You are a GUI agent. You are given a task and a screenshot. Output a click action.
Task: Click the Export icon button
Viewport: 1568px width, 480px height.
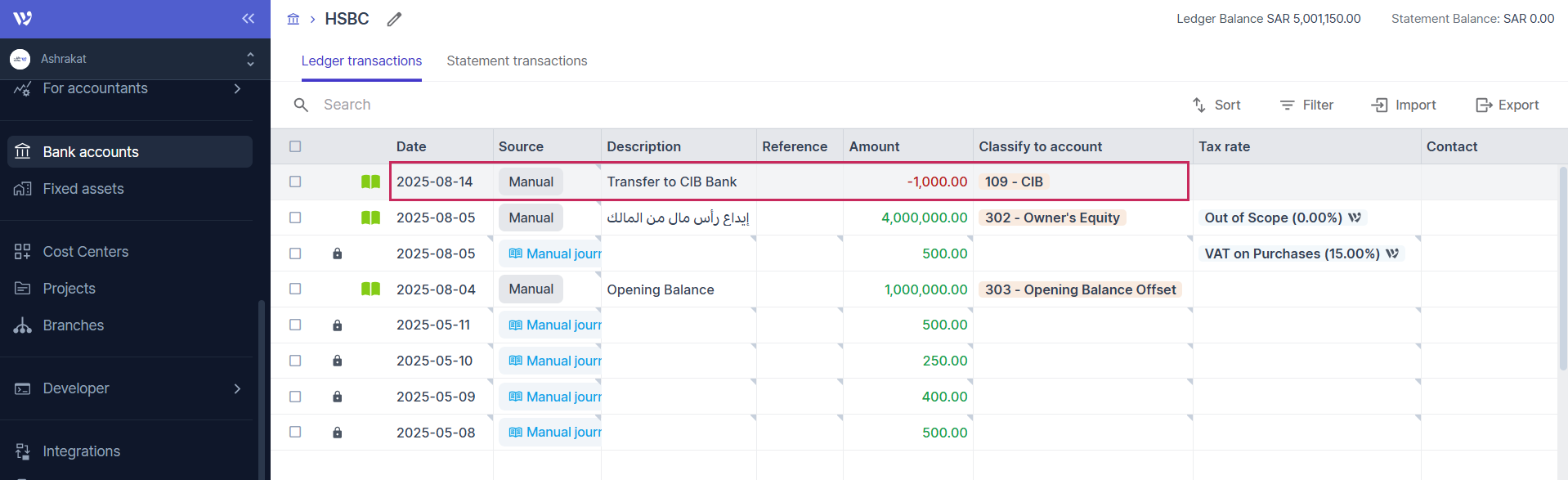tap(1484, 105)
